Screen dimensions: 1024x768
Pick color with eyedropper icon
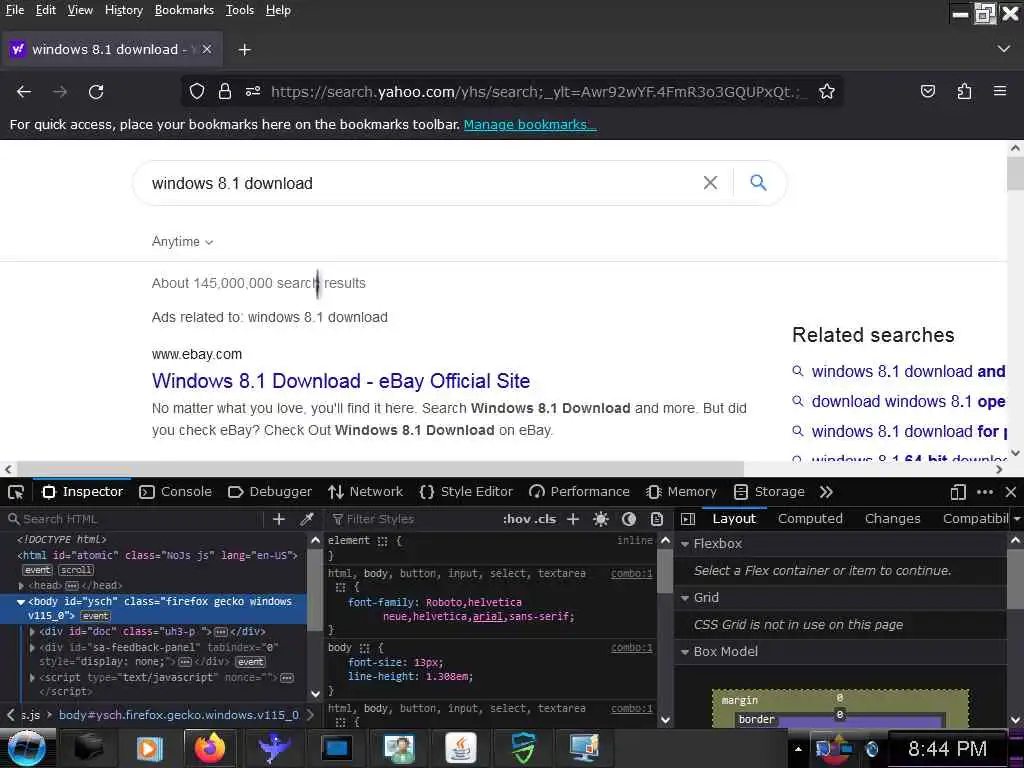tap(306, 519)
